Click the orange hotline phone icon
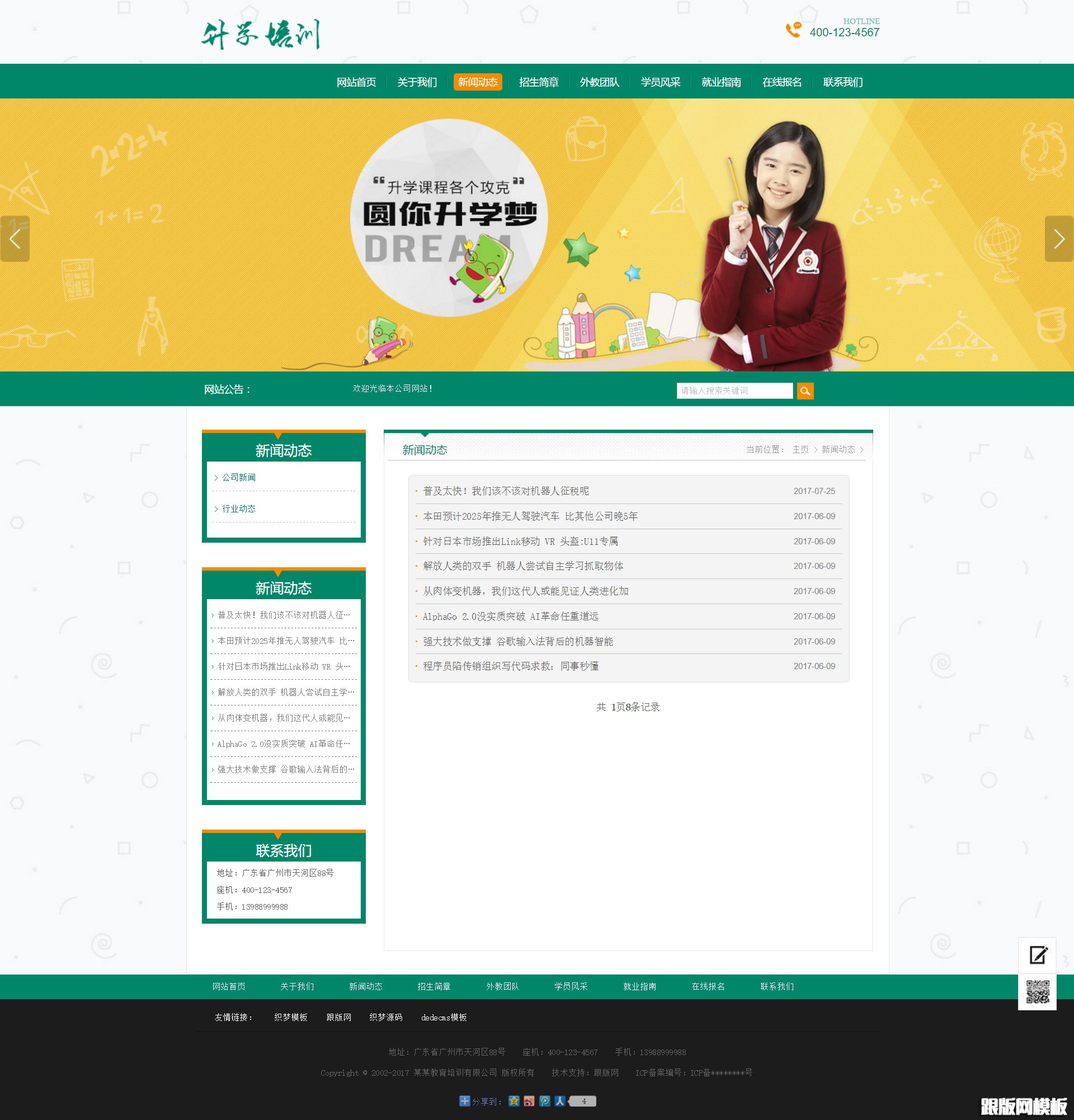Image resolution: width=1074 pixels, height=1120 pixels. point(794,31)
